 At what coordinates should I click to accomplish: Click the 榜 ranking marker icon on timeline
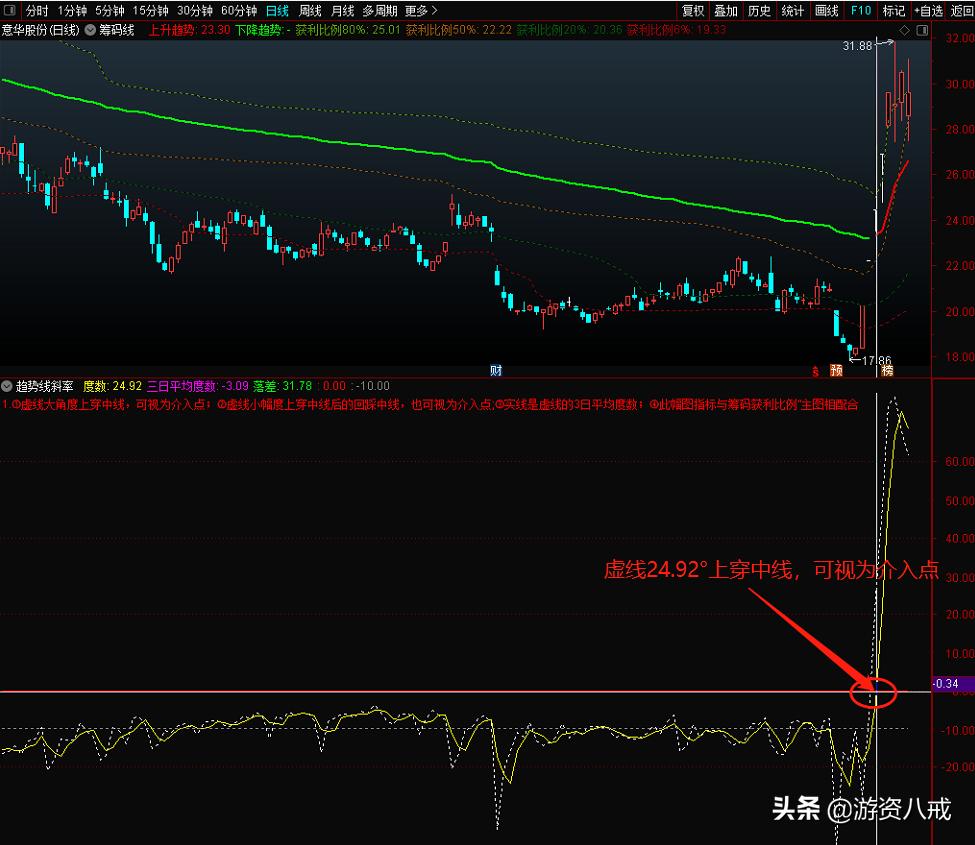[887, 370]
